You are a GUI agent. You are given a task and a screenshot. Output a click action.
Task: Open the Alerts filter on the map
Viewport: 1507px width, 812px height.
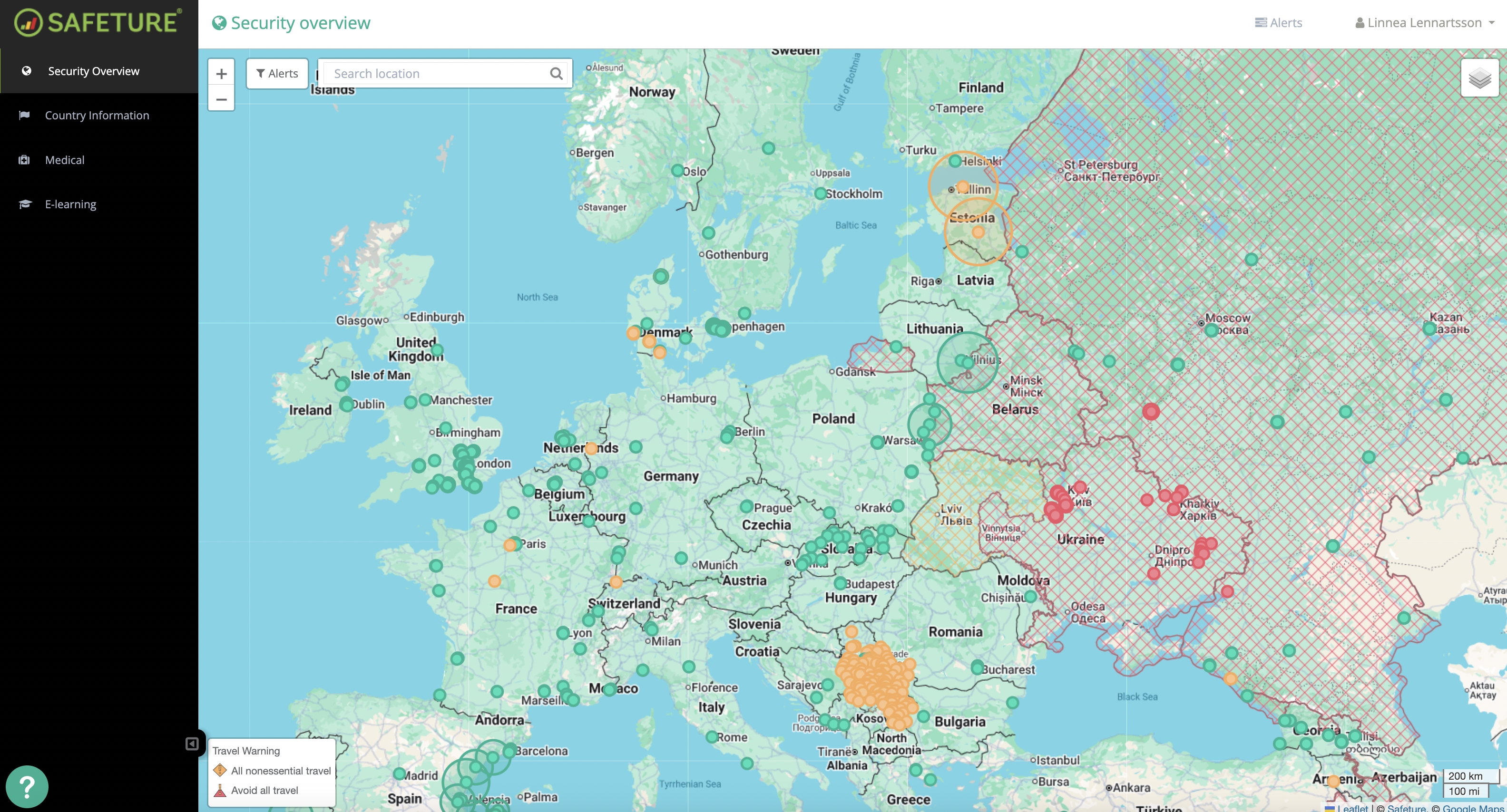[276, 73]
